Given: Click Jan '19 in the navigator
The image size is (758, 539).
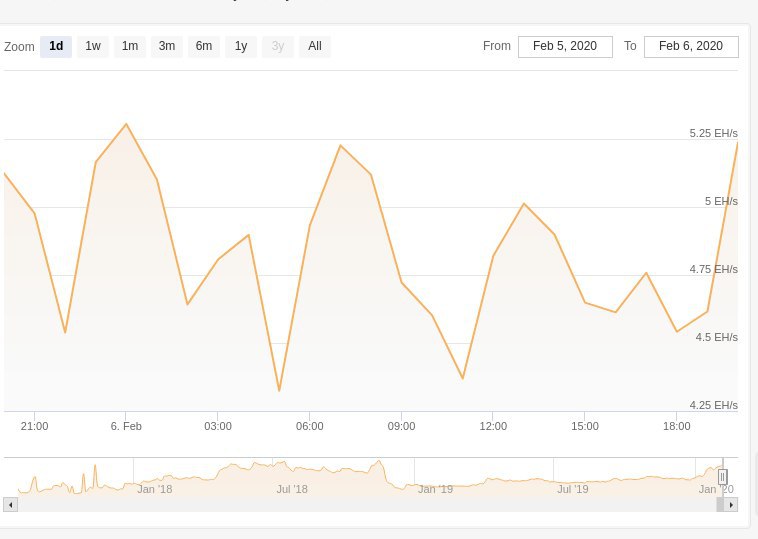Looking at the screenshot, I should click(435, 489).
